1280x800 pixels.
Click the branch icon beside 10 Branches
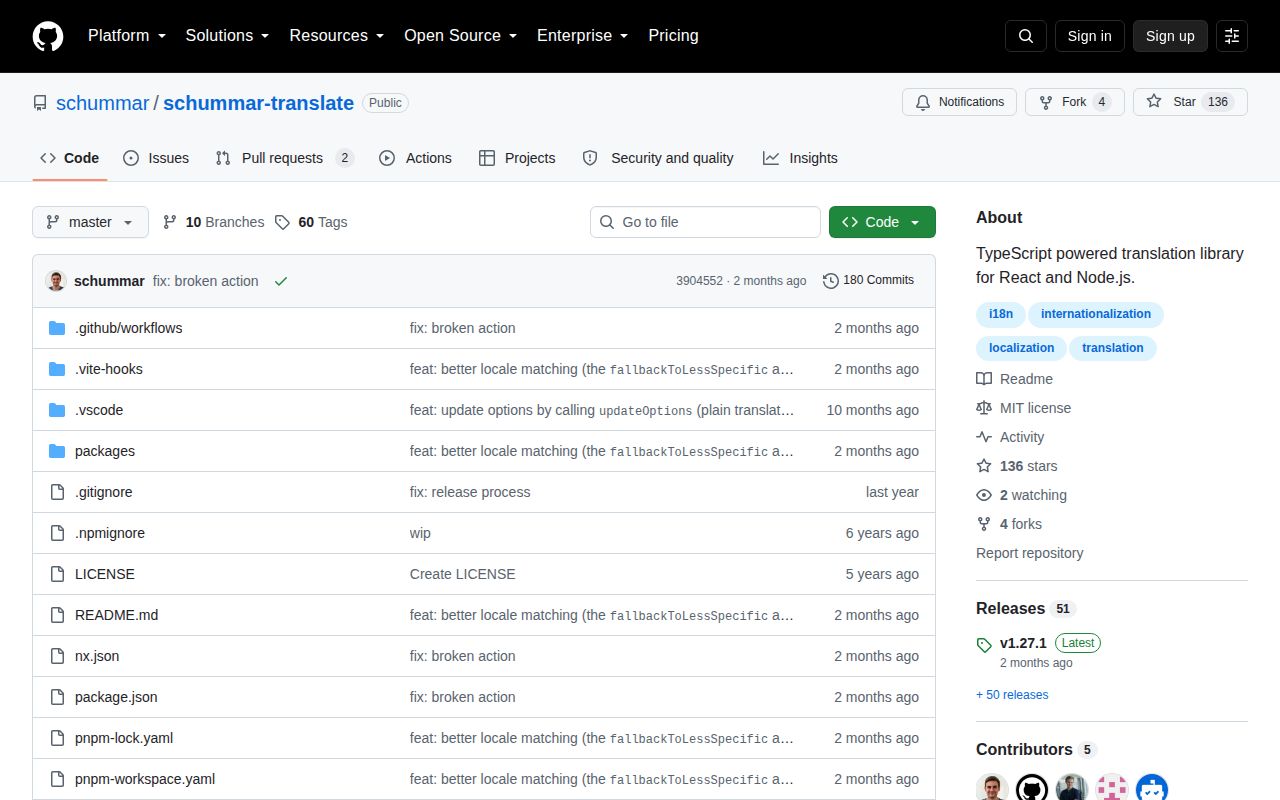pyautogui.click(x=170, y=222)
